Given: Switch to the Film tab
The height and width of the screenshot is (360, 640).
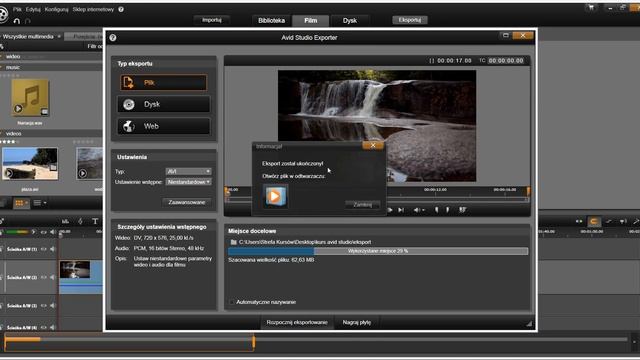Looking at the screenshot, I should click(x=311, y=20).
